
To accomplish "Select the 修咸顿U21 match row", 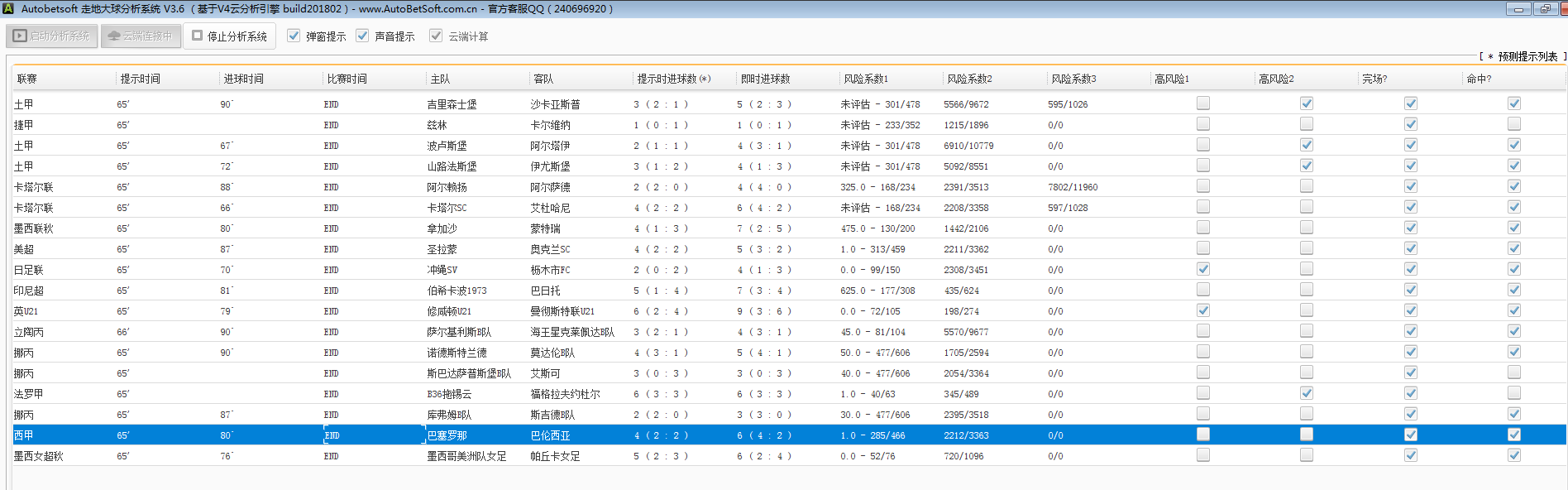I will click(x=449, y=311).
